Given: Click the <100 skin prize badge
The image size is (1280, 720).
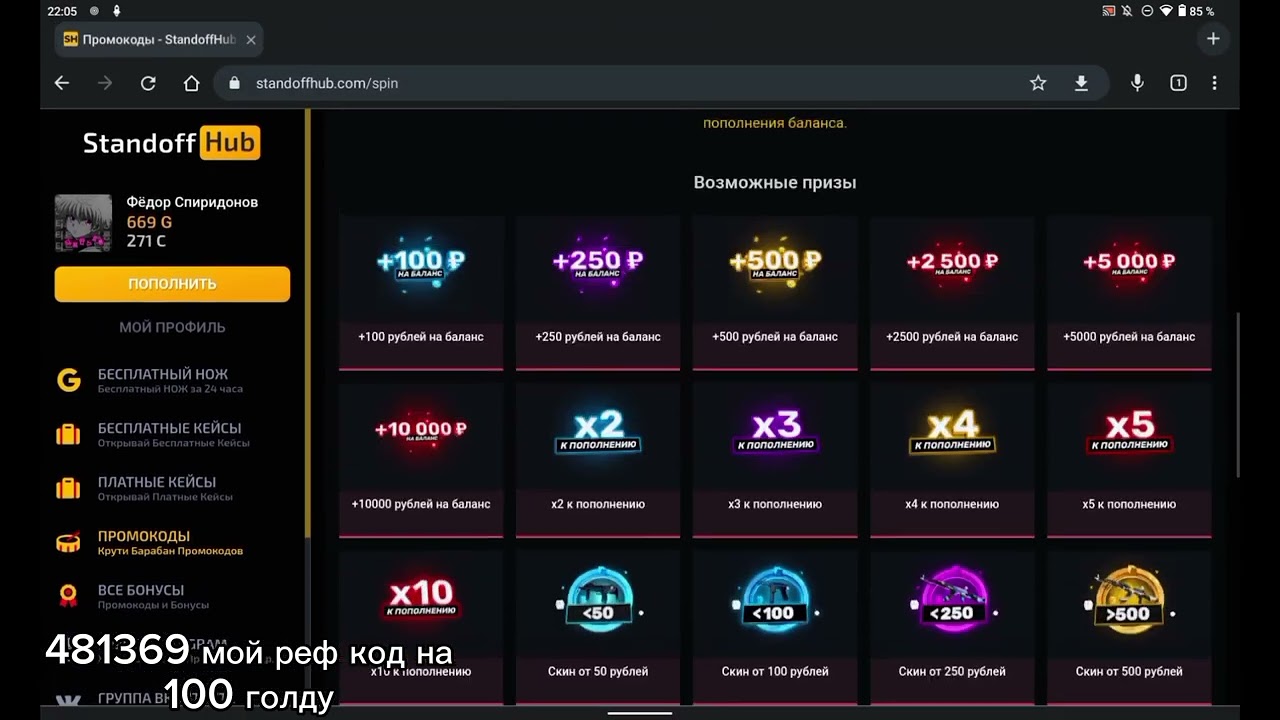Looking at the screenshot, I should coord(775,602).
